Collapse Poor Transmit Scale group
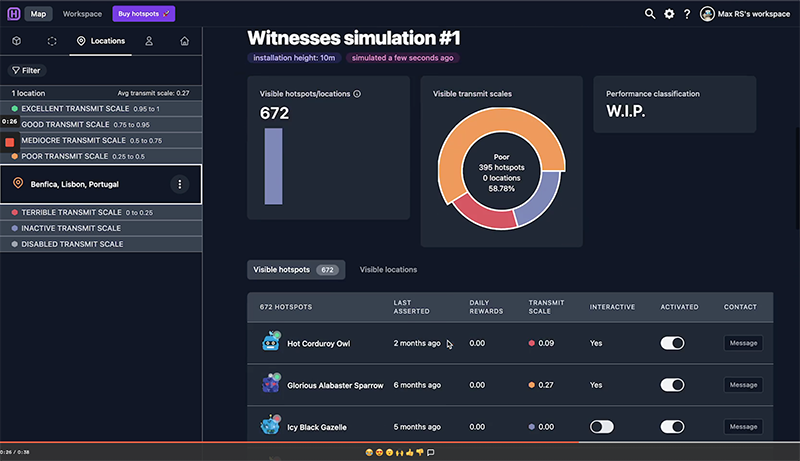Viewport: 800px width, 461px height. [101, 156]
